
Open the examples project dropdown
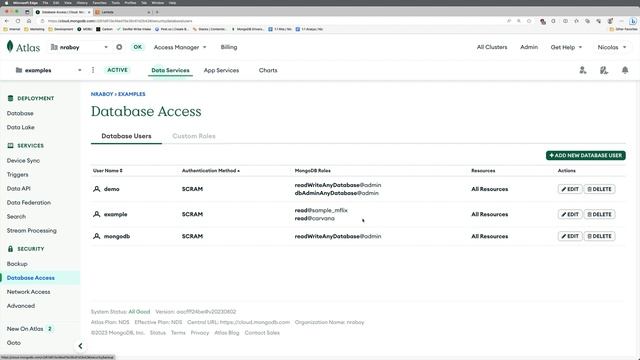pos(49,70)
